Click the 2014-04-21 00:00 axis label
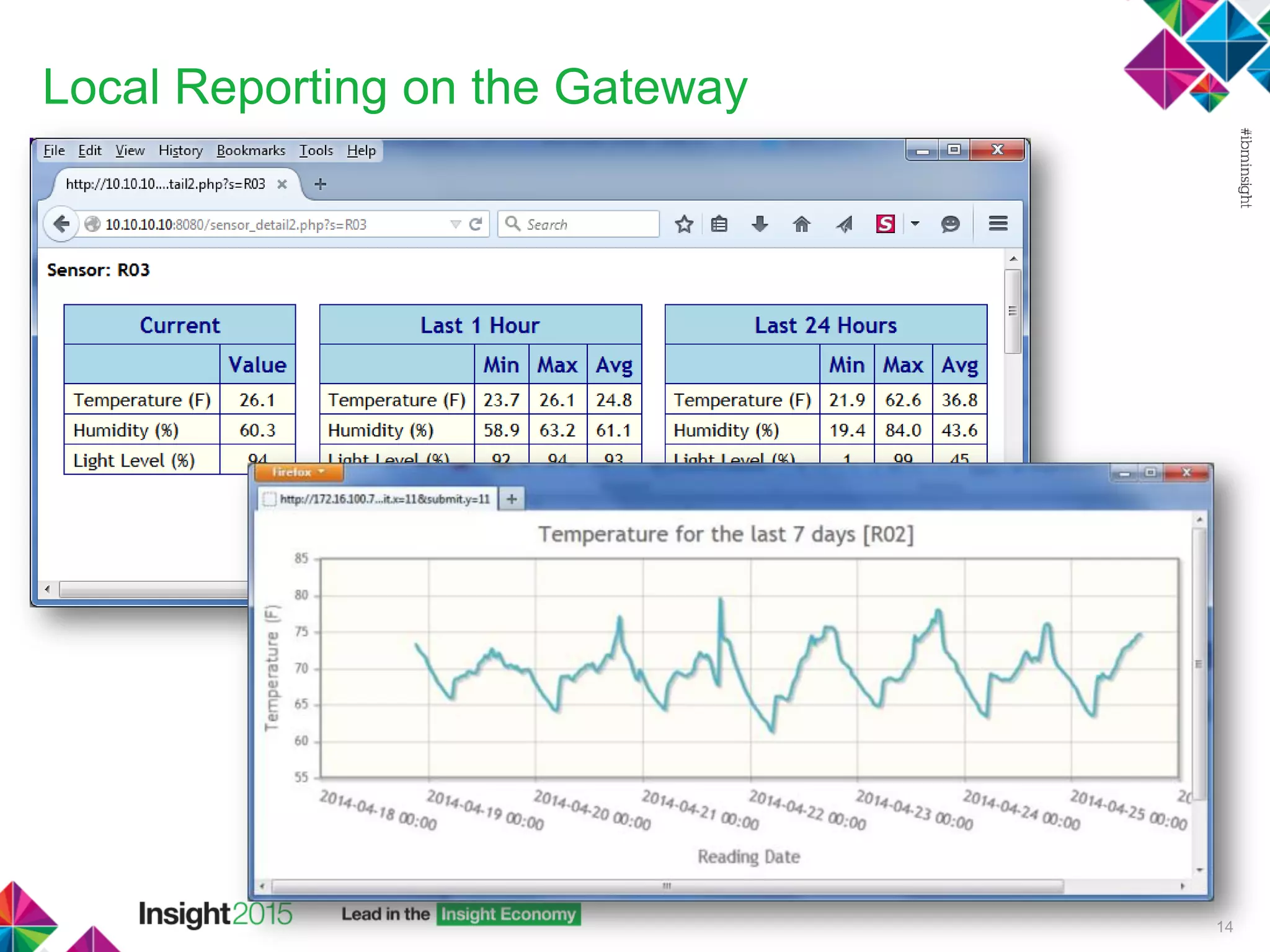Image resolution: width=1270 pixels, height=952 pixels. point(700,809)
